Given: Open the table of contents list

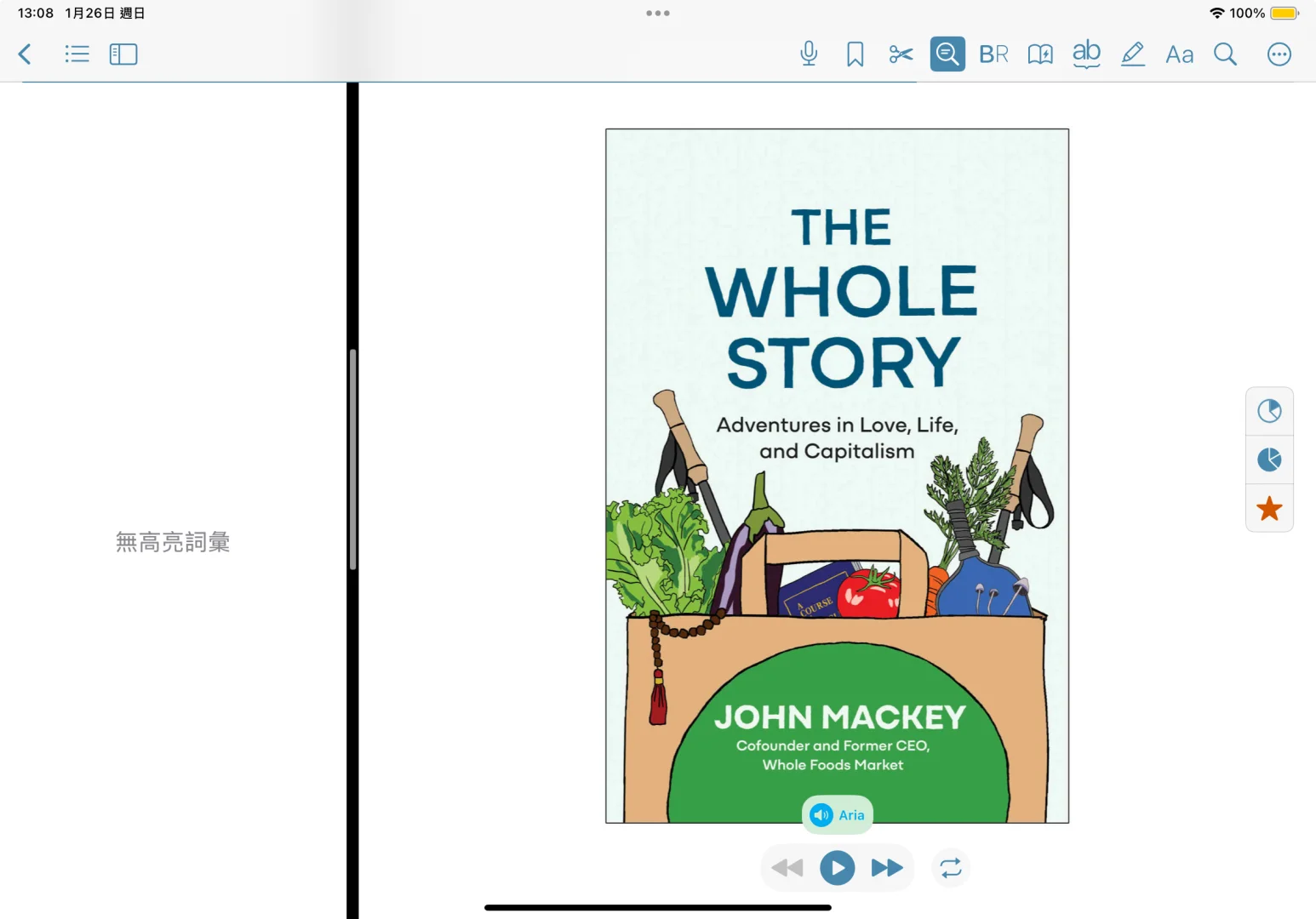Looking at the screenshot, I should pyautogui.click(x=77, y=54).
